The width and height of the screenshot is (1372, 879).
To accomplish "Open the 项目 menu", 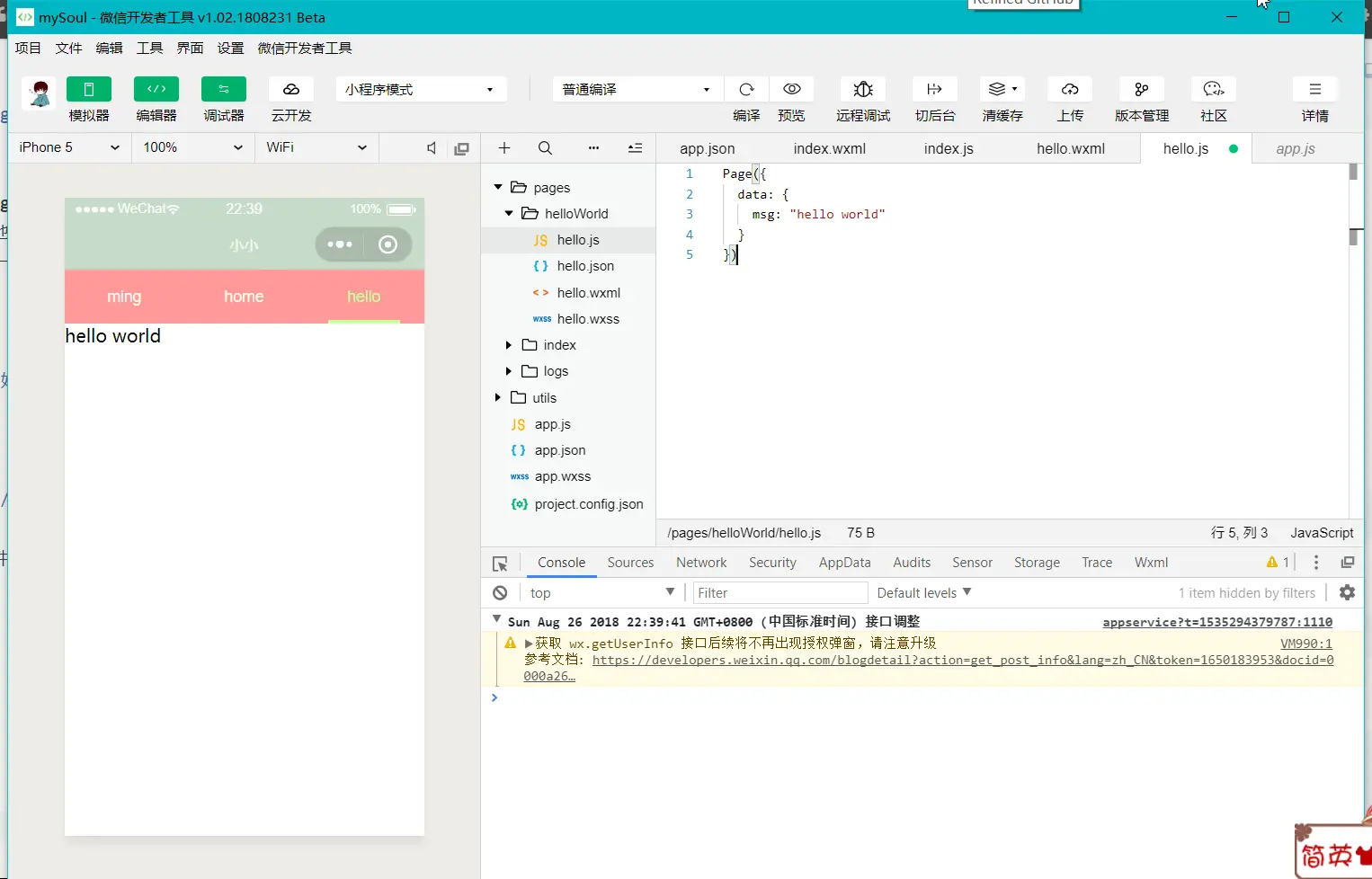I will click(x=28, y=49).
